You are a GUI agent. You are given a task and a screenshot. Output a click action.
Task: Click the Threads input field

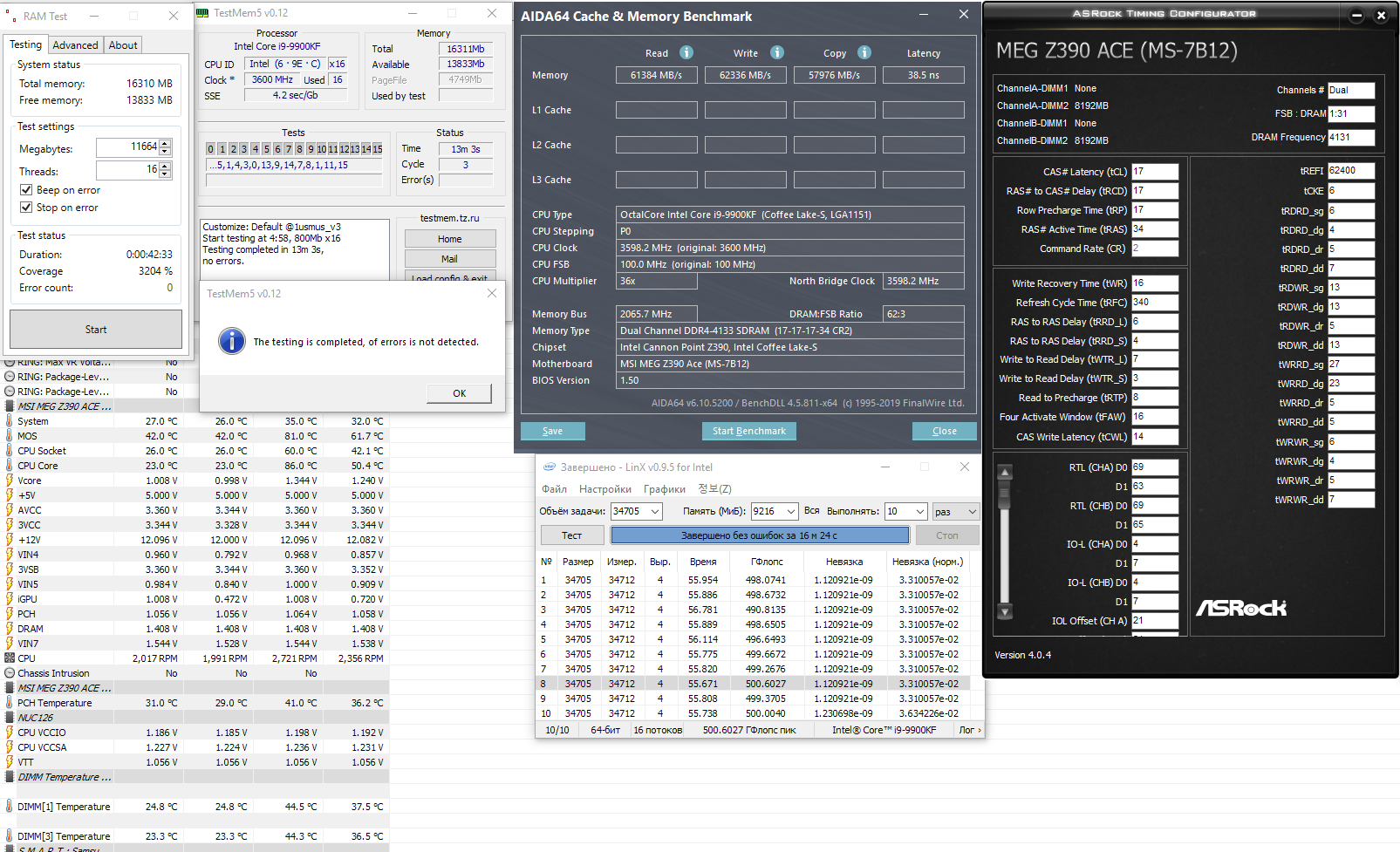pos(127,170)
